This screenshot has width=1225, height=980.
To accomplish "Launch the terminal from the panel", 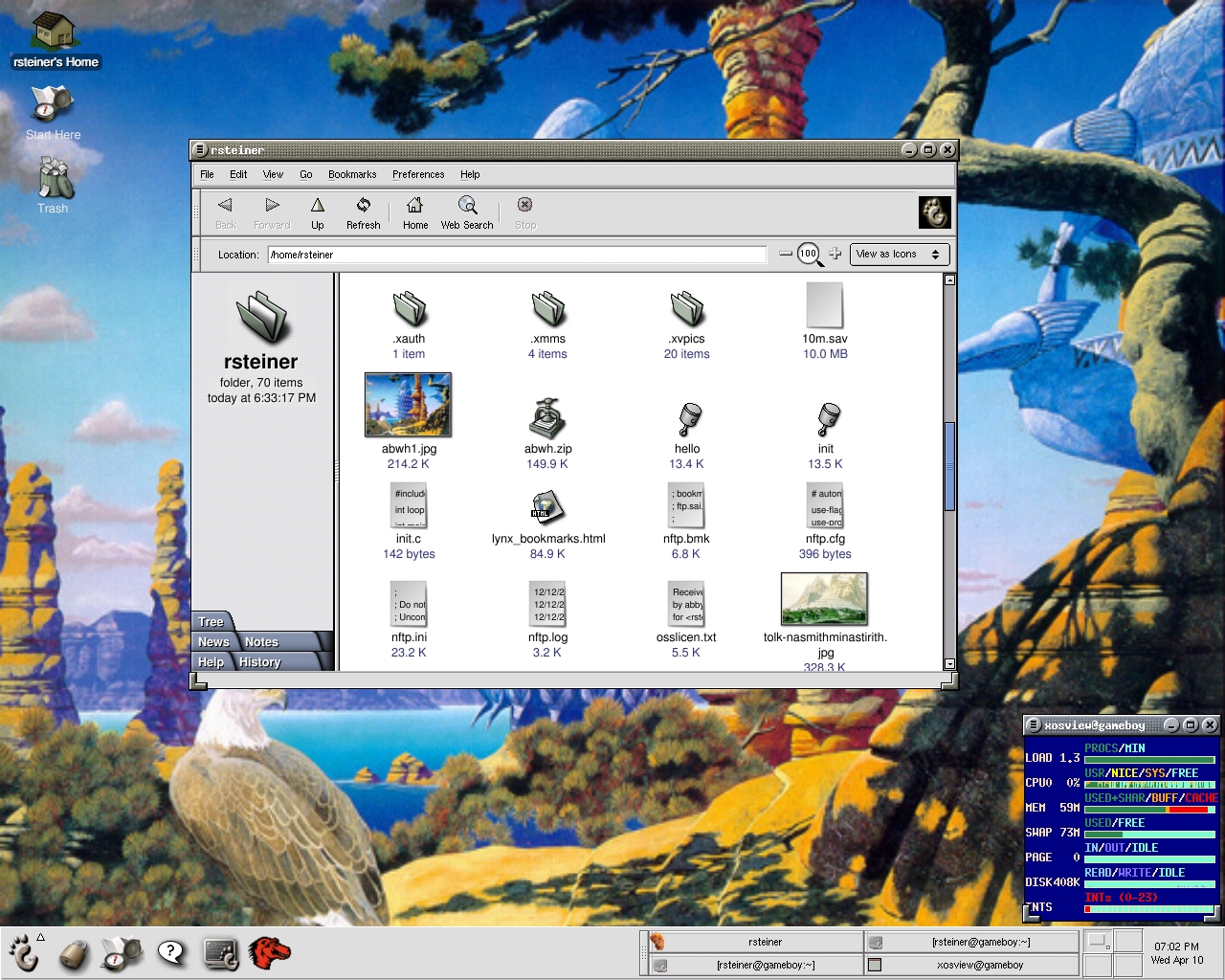I will 221,953.
